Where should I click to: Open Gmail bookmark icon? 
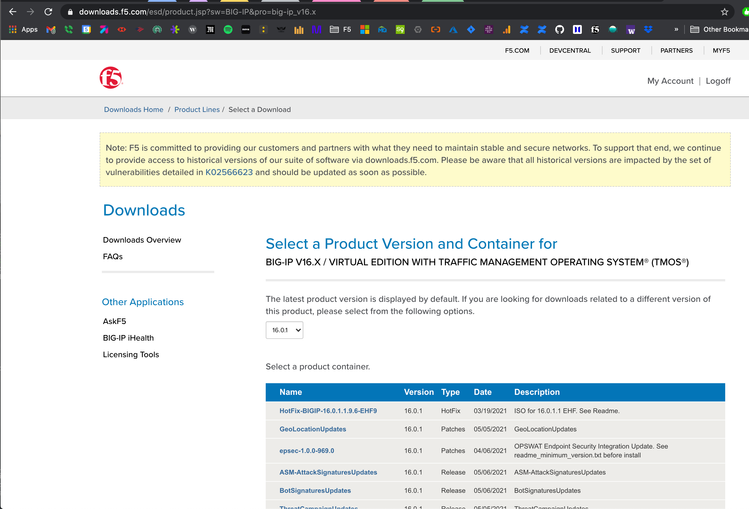click(51, 30)
